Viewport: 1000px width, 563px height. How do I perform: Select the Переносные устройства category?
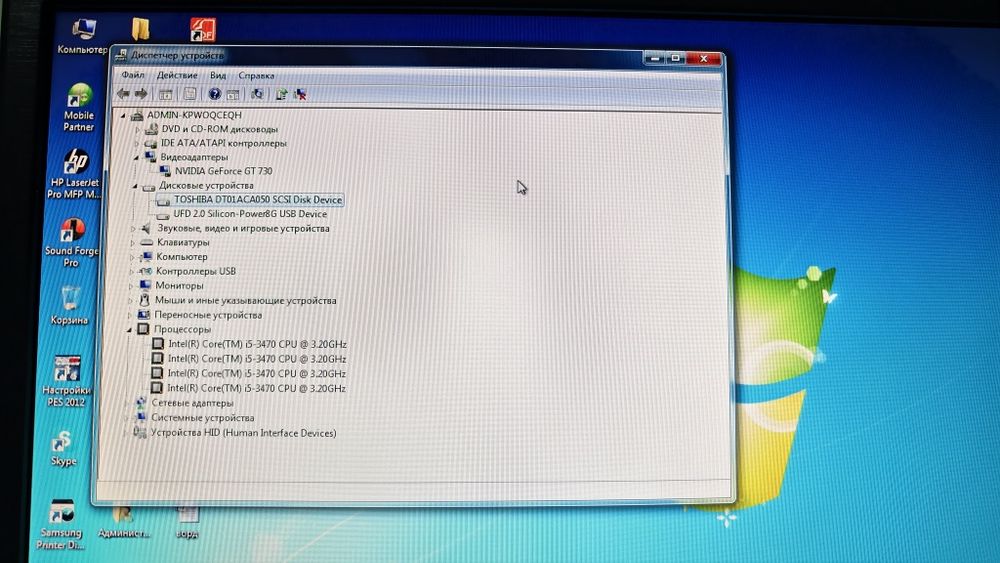click(x=208, y=315)
